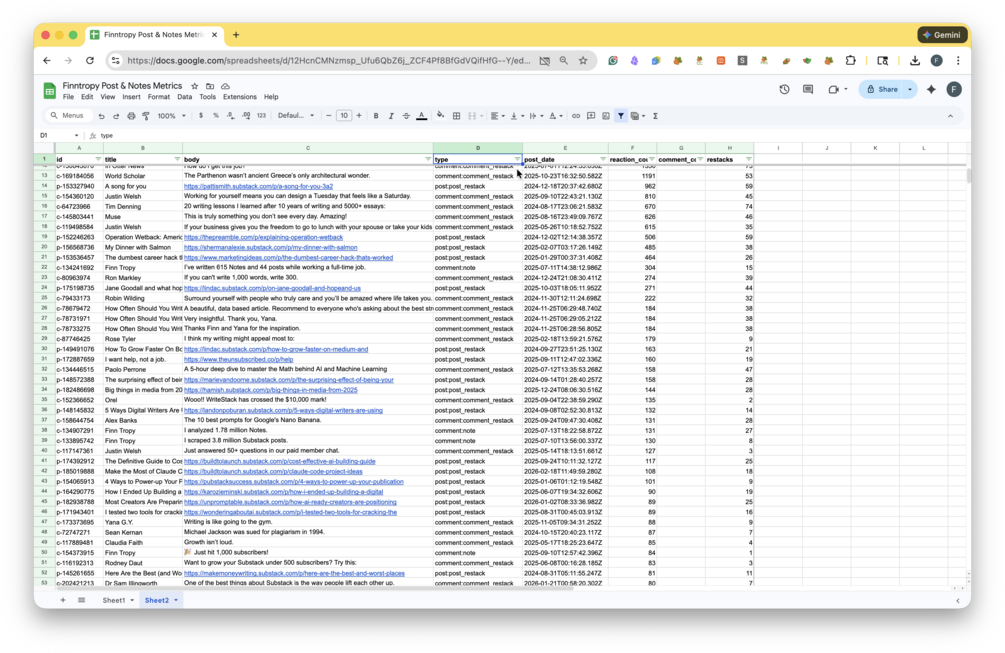The image size is (1005, 653).
Task: Add a new sheet with the plus button
Action: (63, 600)
